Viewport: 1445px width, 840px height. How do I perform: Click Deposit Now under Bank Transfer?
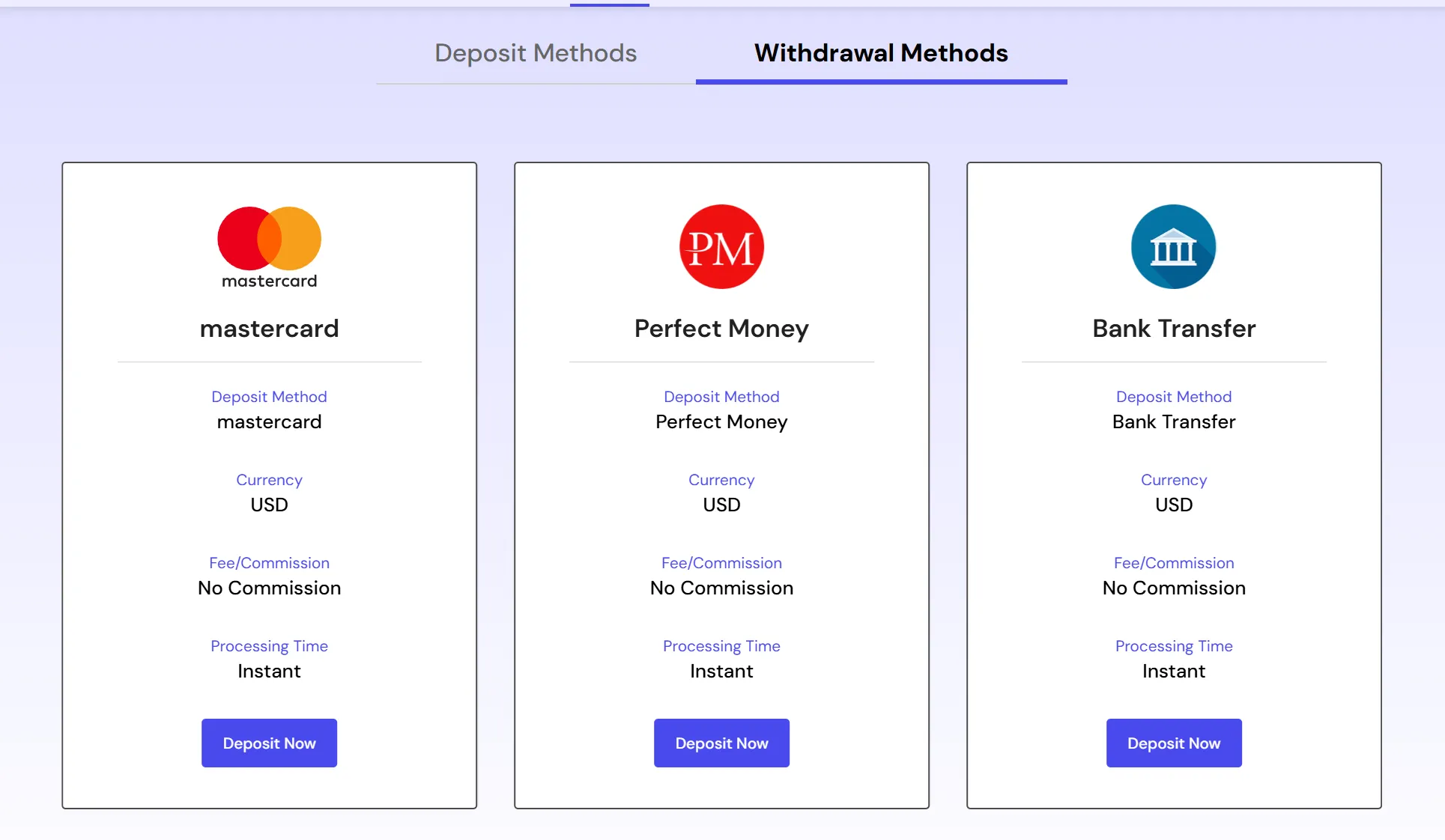(1174, 743)
